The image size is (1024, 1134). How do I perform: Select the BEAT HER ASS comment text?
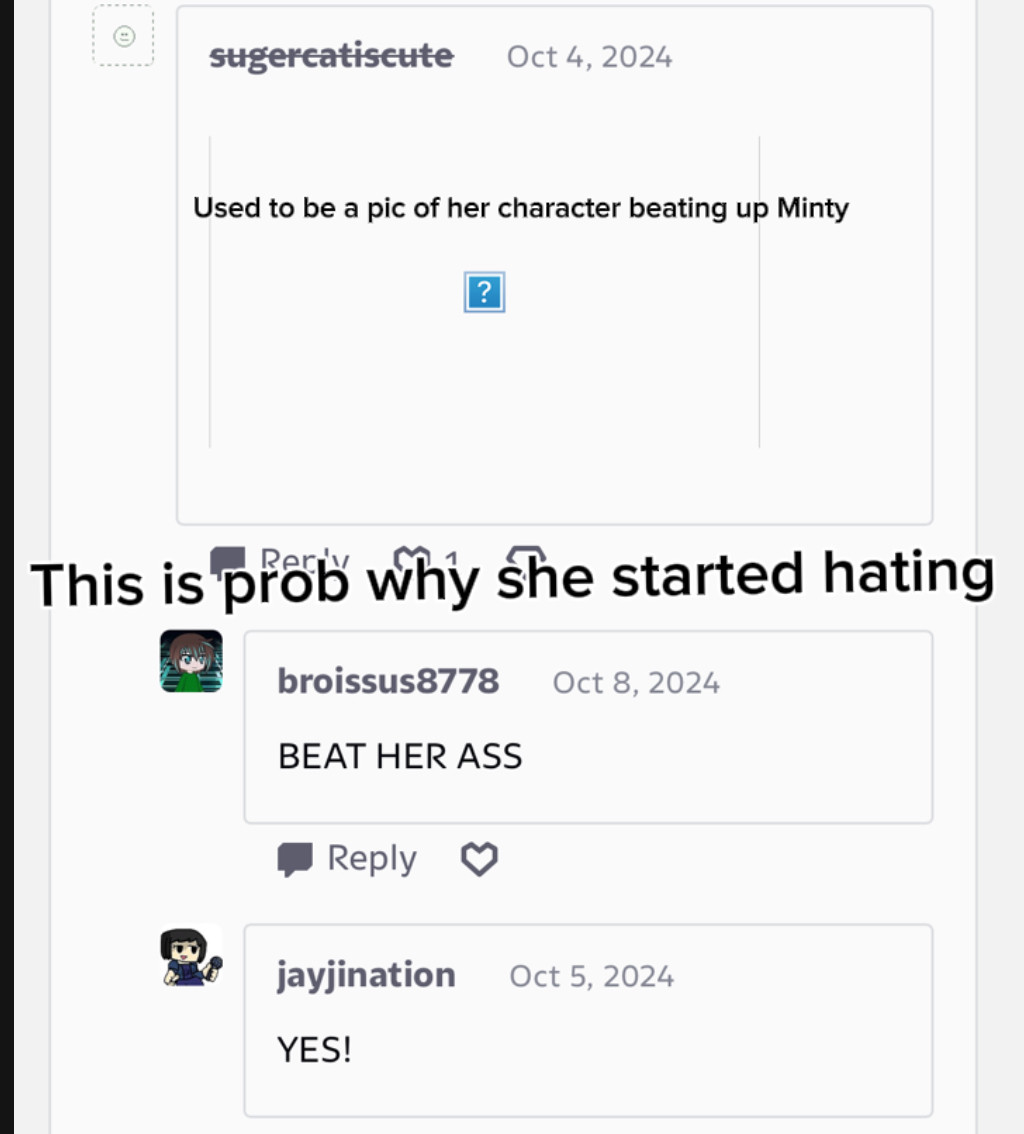tap(400, 756)
